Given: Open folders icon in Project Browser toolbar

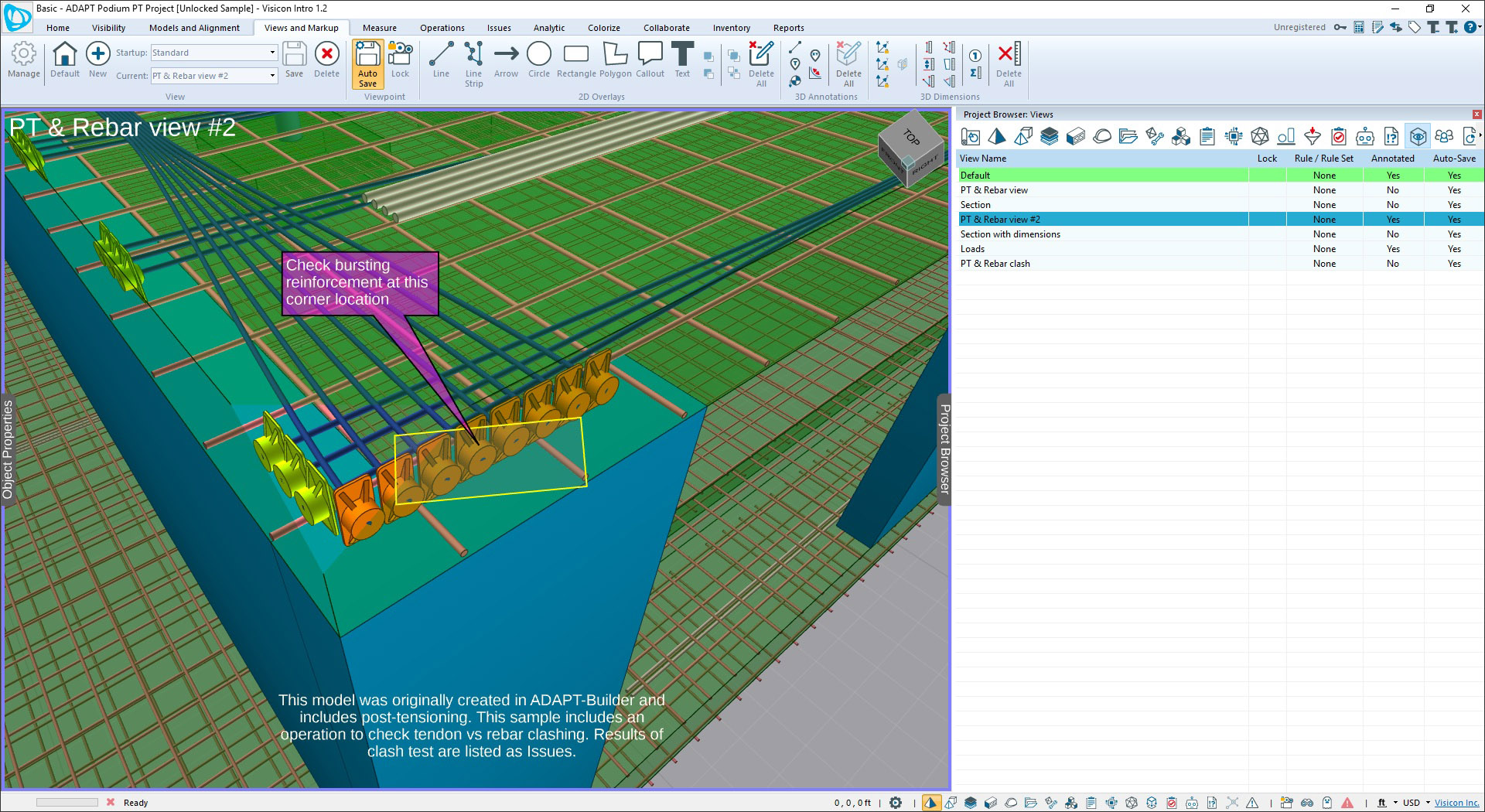Looking at the screenshot, I should click(1128, 137).
